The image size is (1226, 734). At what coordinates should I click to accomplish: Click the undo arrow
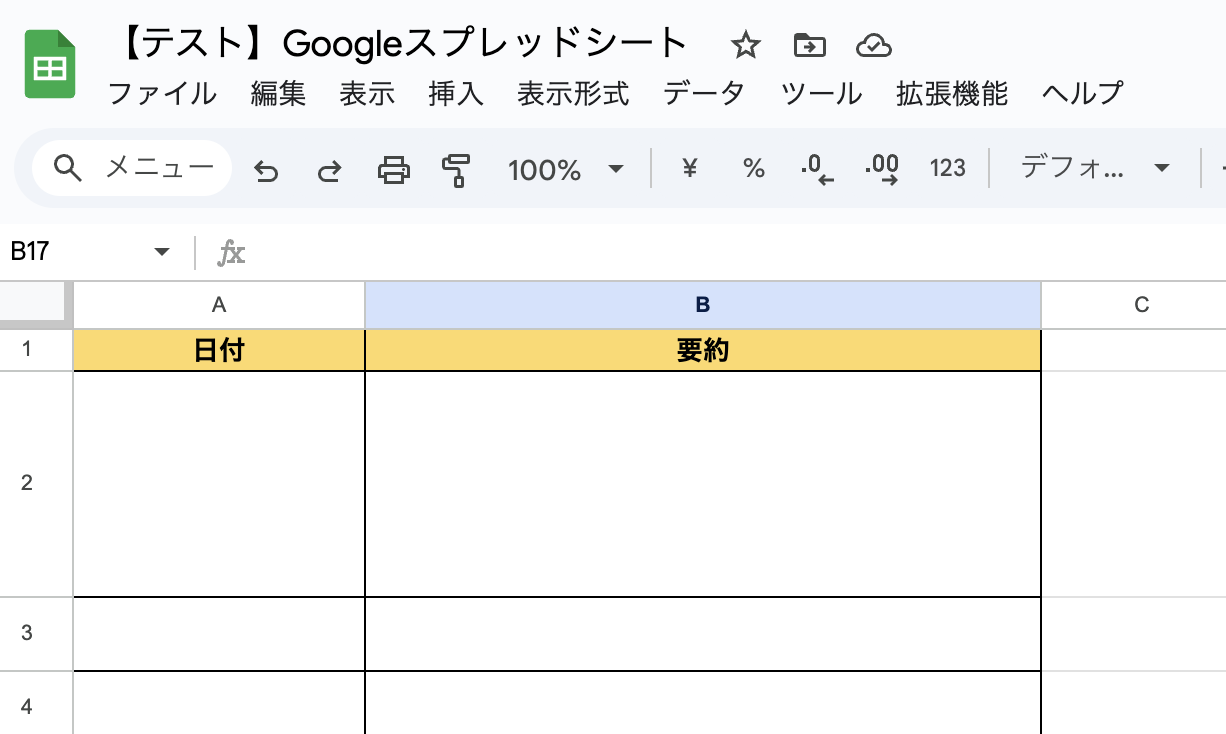(x=265, y=170)
